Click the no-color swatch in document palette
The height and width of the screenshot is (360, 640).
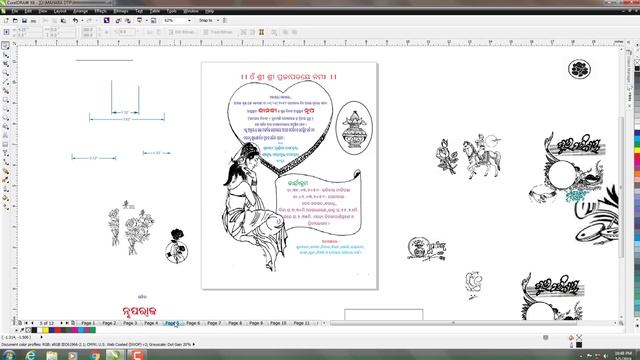28,330
